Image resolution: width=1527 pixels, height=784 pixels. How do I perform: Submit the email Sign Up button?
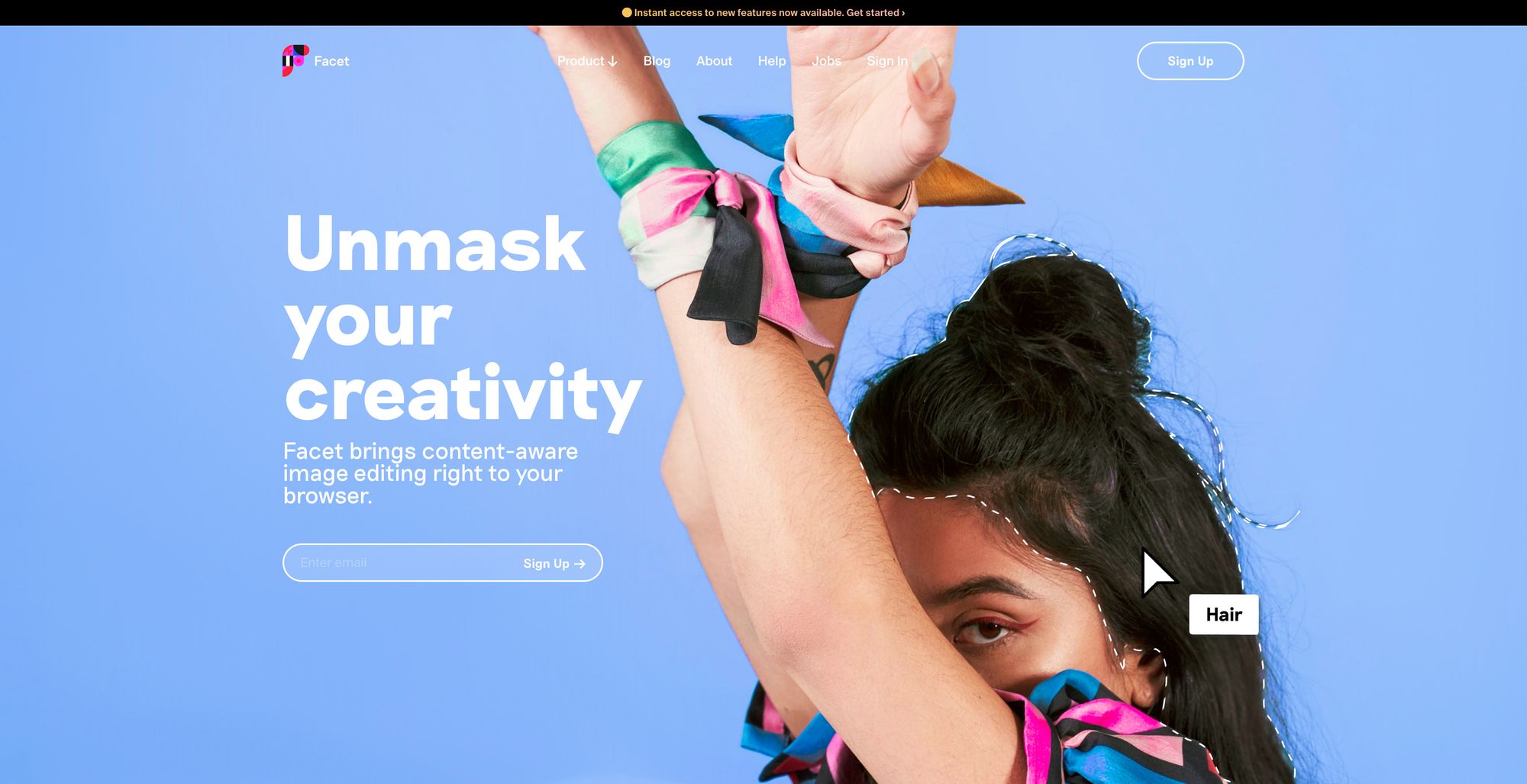pos(554,563)
